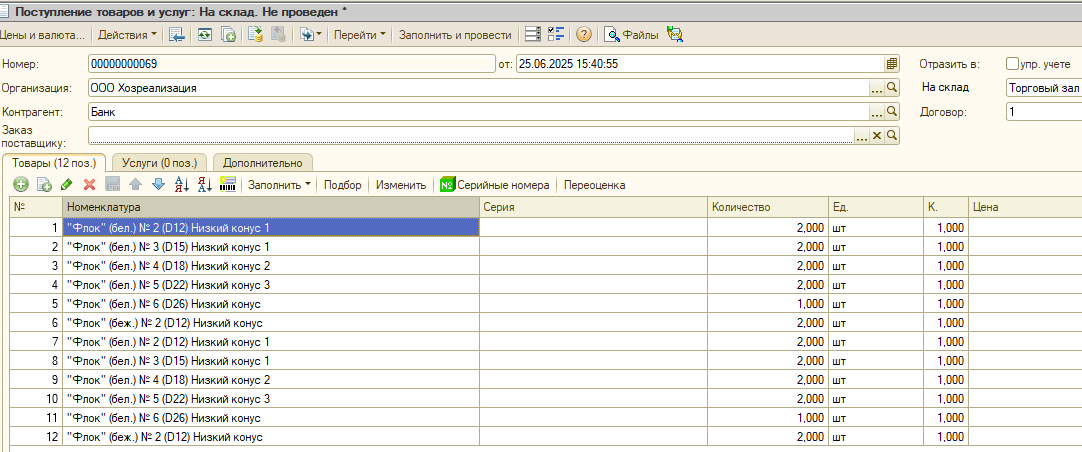
Task: Open help with question mark icon
Action: pos(584,35)
